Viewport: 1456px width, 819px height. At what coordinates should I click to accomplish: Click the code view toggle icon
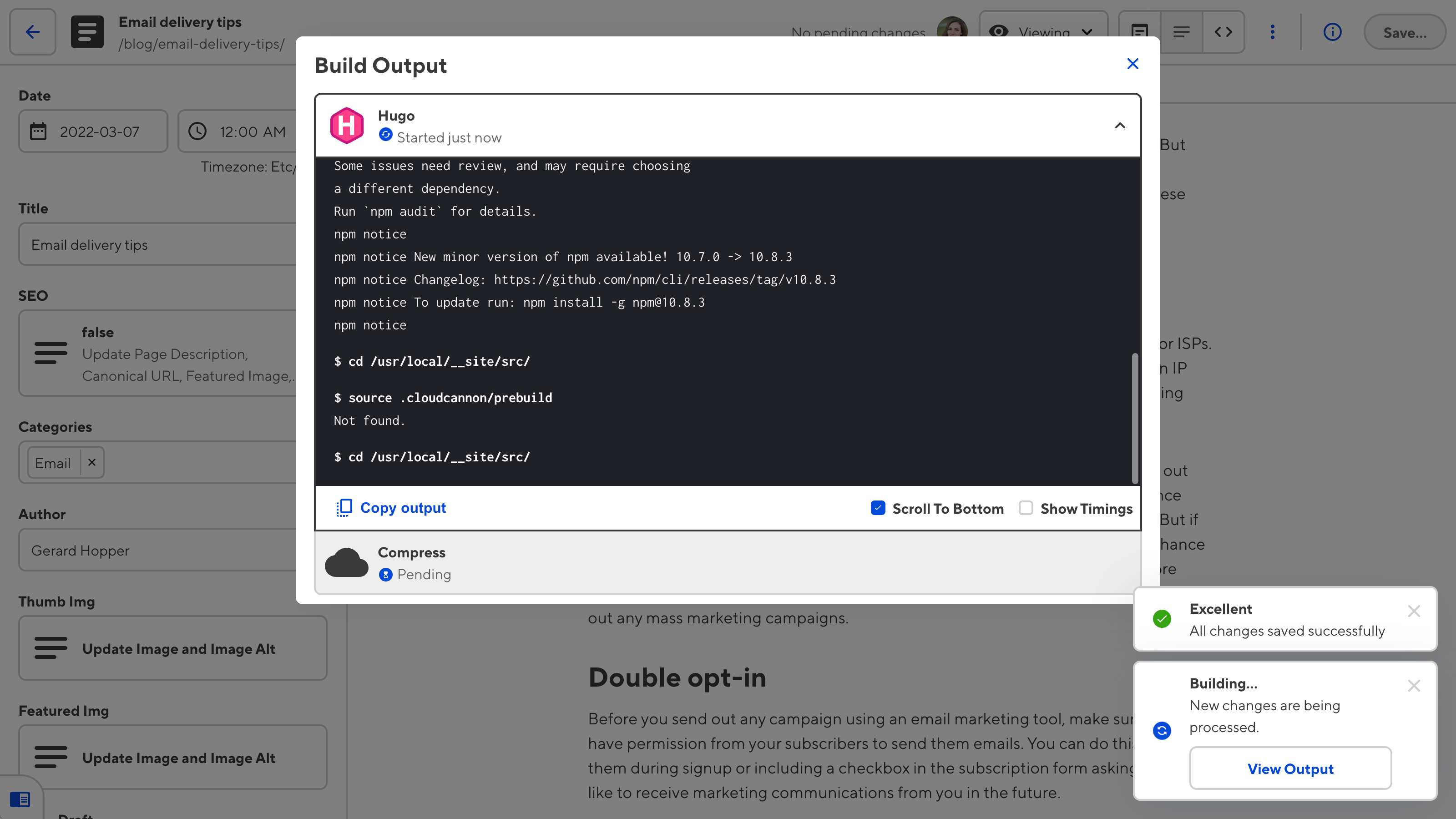1223,32
